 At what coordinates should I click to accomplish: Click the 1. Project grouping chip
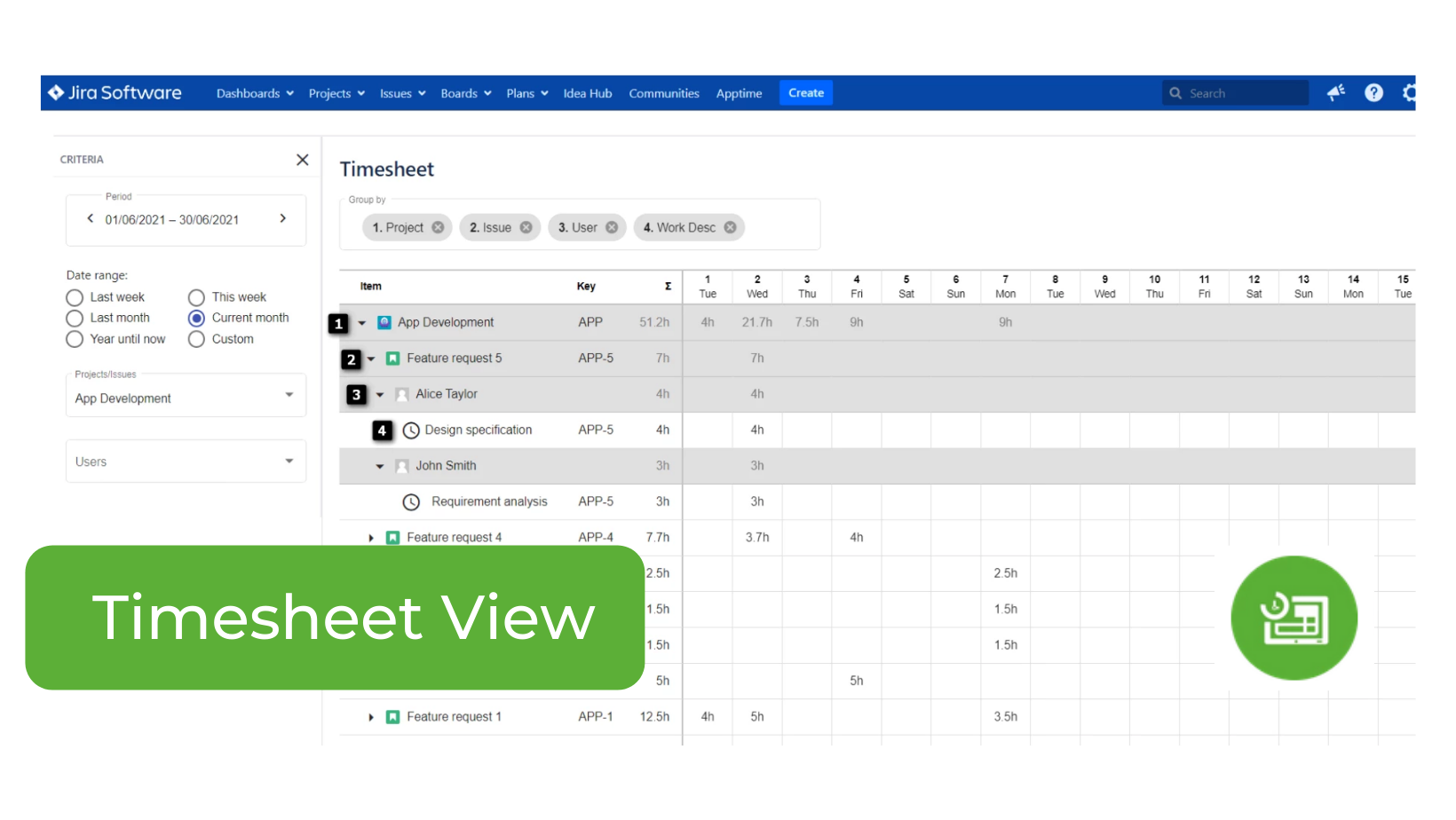tap(408, 227)
